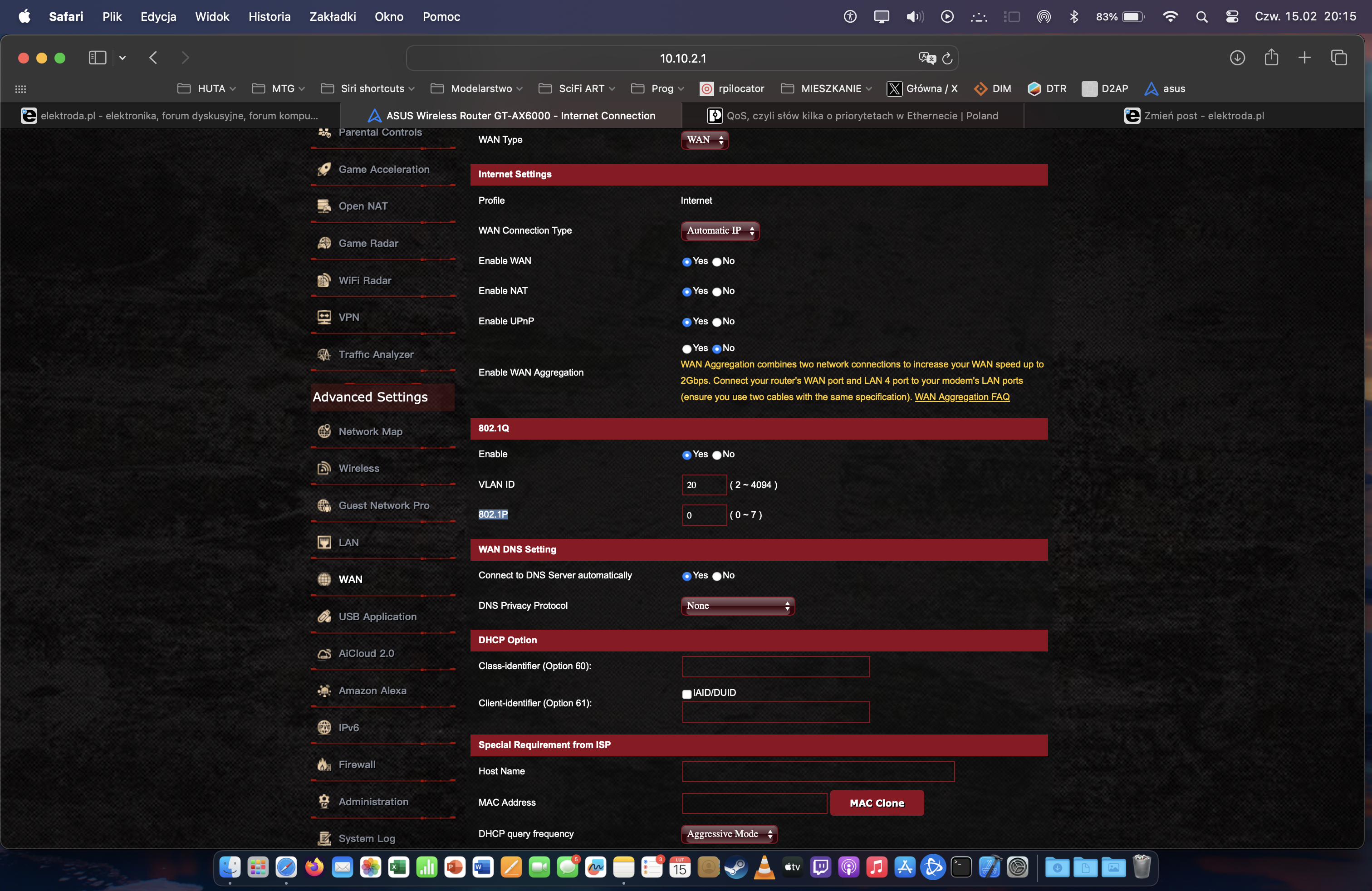Click the Traffic Analyzer sidebar icon
This screenshot has height=891, width=1372.
pos(324,354)
